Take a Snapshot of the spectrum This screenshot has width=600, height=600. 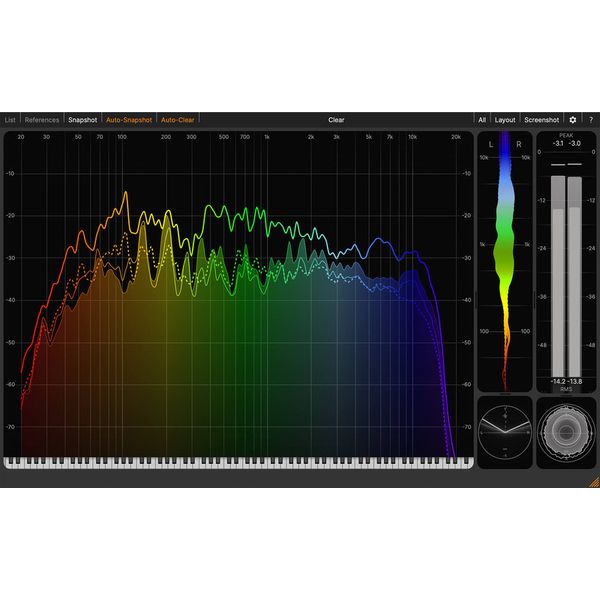click(83, 120)
